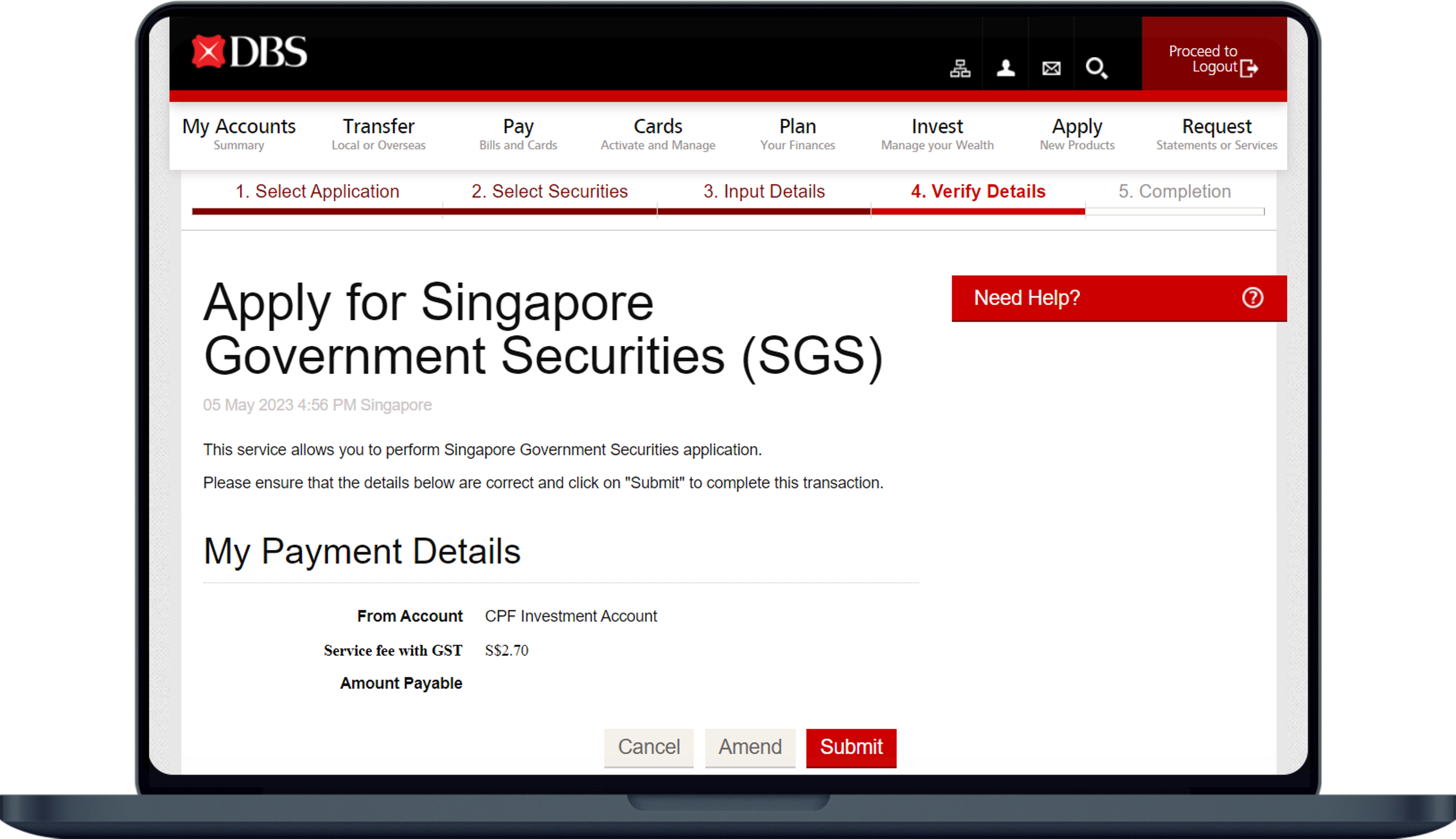This screenshot has height=839, width=1456.
Task: Click Proceed to Logout button
Action: point(1214,54)
